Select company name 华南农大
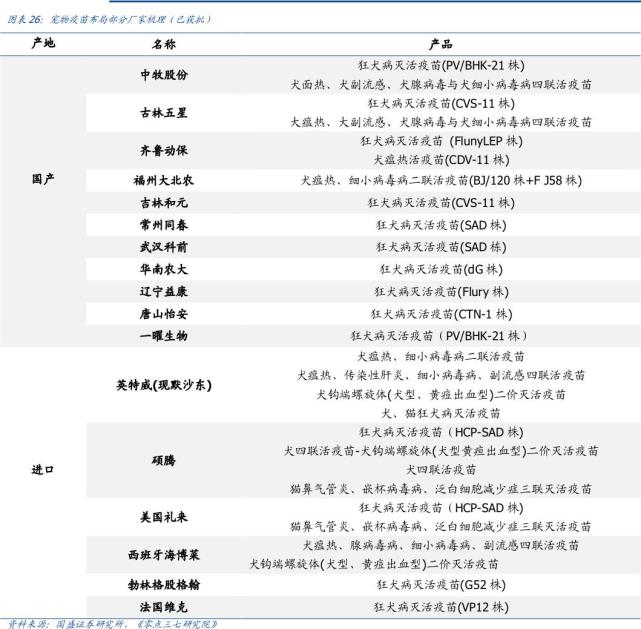Viewport: 641px width, 629px height. 164,269
